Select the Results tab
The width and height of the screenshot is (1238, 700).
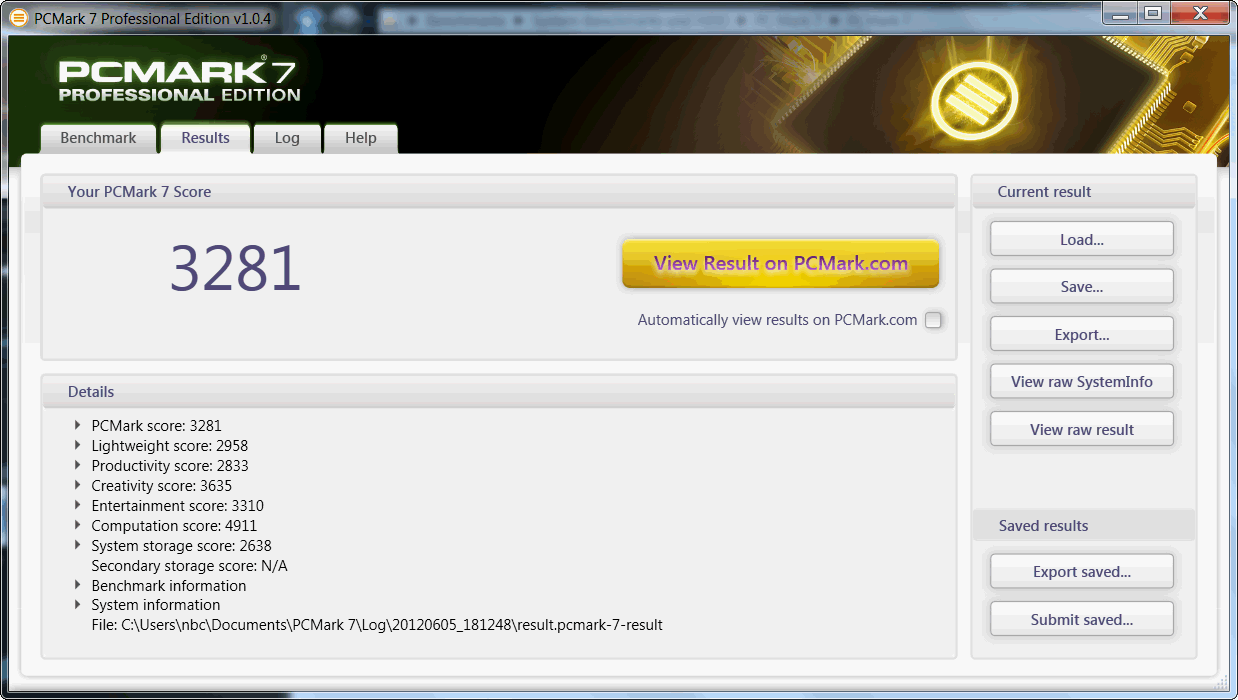pos(205,138)
